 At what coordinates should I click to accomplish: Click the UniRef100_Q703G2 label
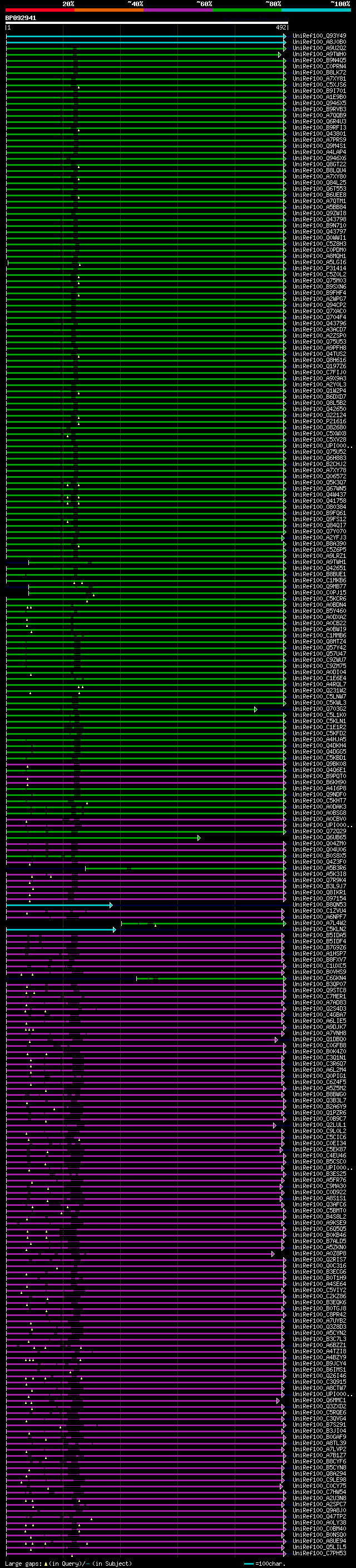tap(319, 709)
